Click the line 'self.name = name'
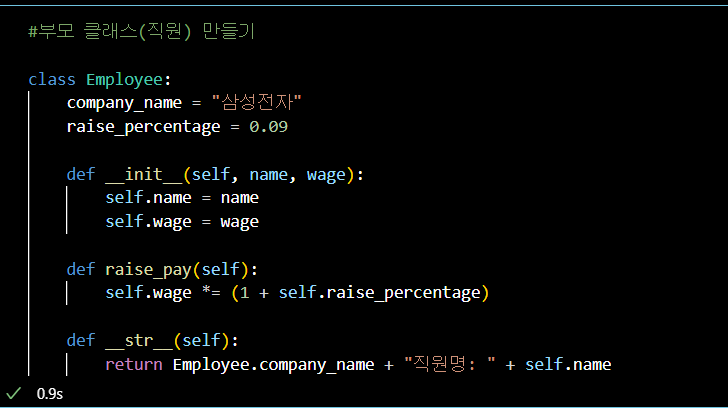Screen dimensions: 728x408 pyautogui.click(x=182, y=198)
